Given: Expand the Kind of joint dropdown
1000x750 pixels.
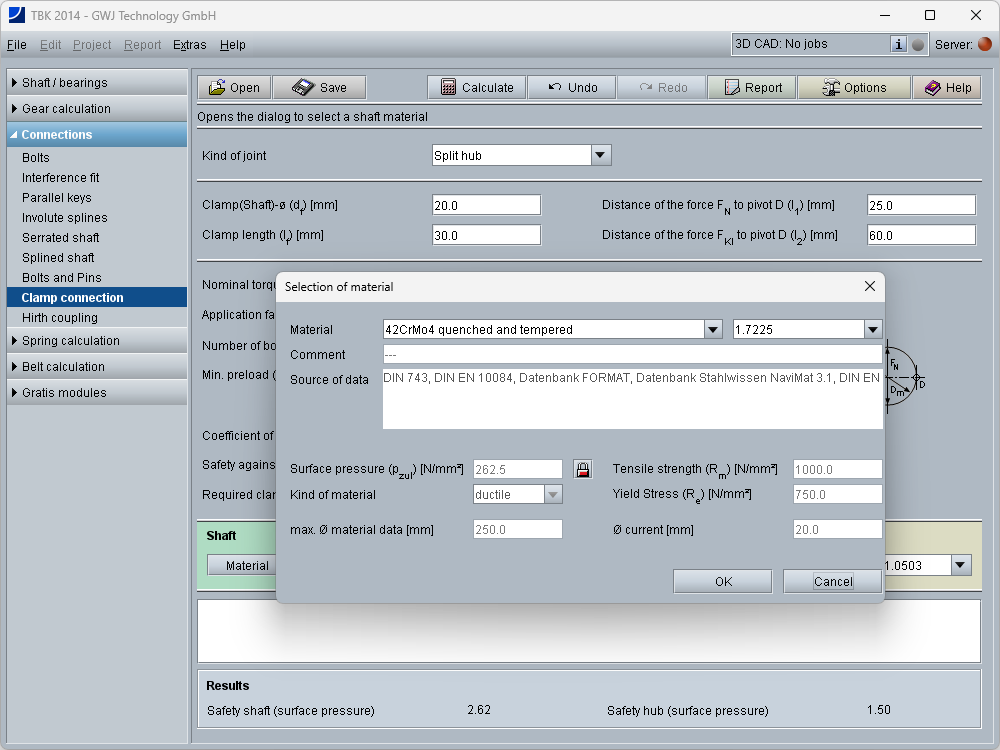Looking at the screenshot, I should click(x=600, y=155).
